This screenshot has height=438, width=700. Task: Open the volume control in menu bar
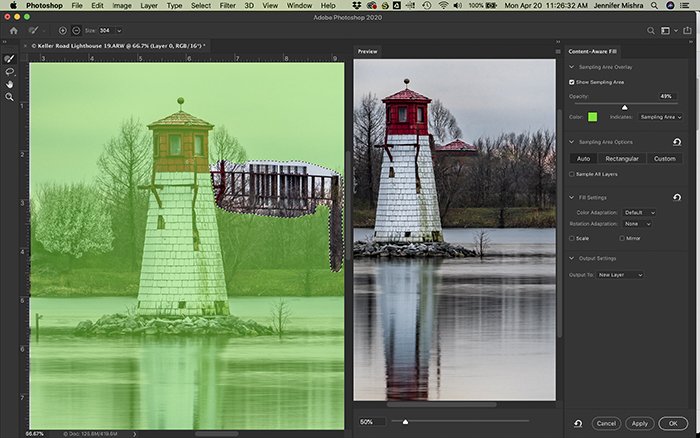[x=458, y=5]
